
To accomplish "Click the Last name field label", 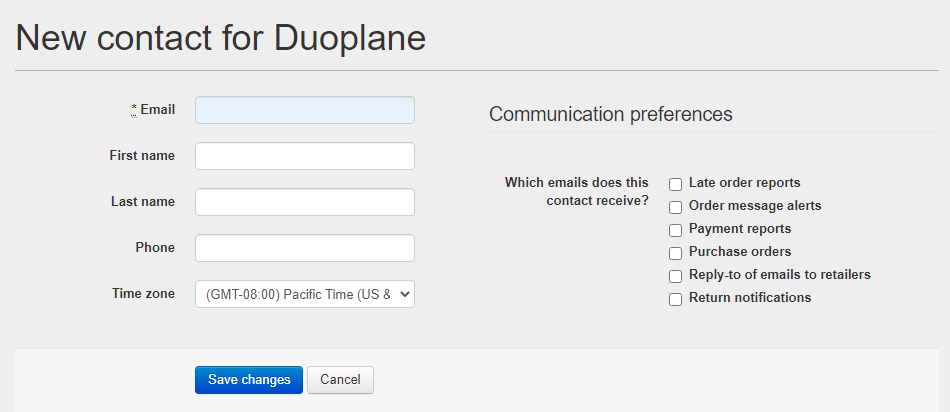I will 143,202.
